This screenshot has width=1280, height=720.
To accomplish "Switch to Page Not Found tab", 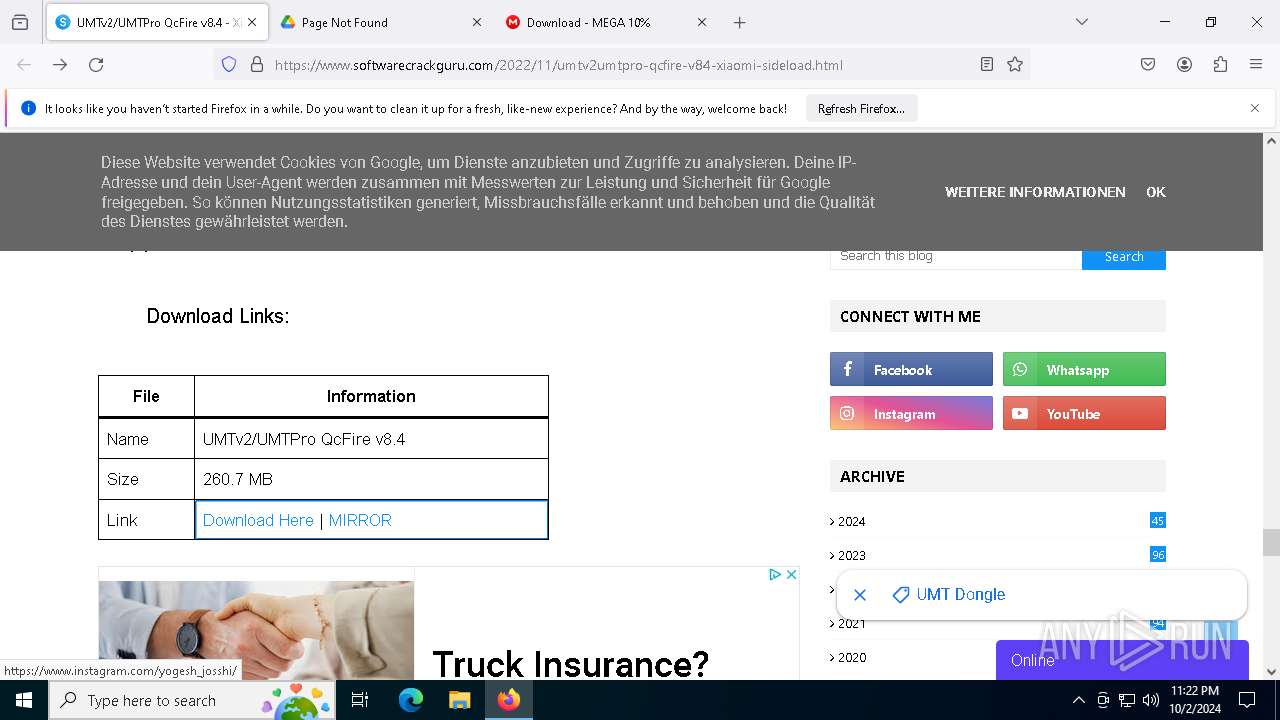I will click(380, 22).
